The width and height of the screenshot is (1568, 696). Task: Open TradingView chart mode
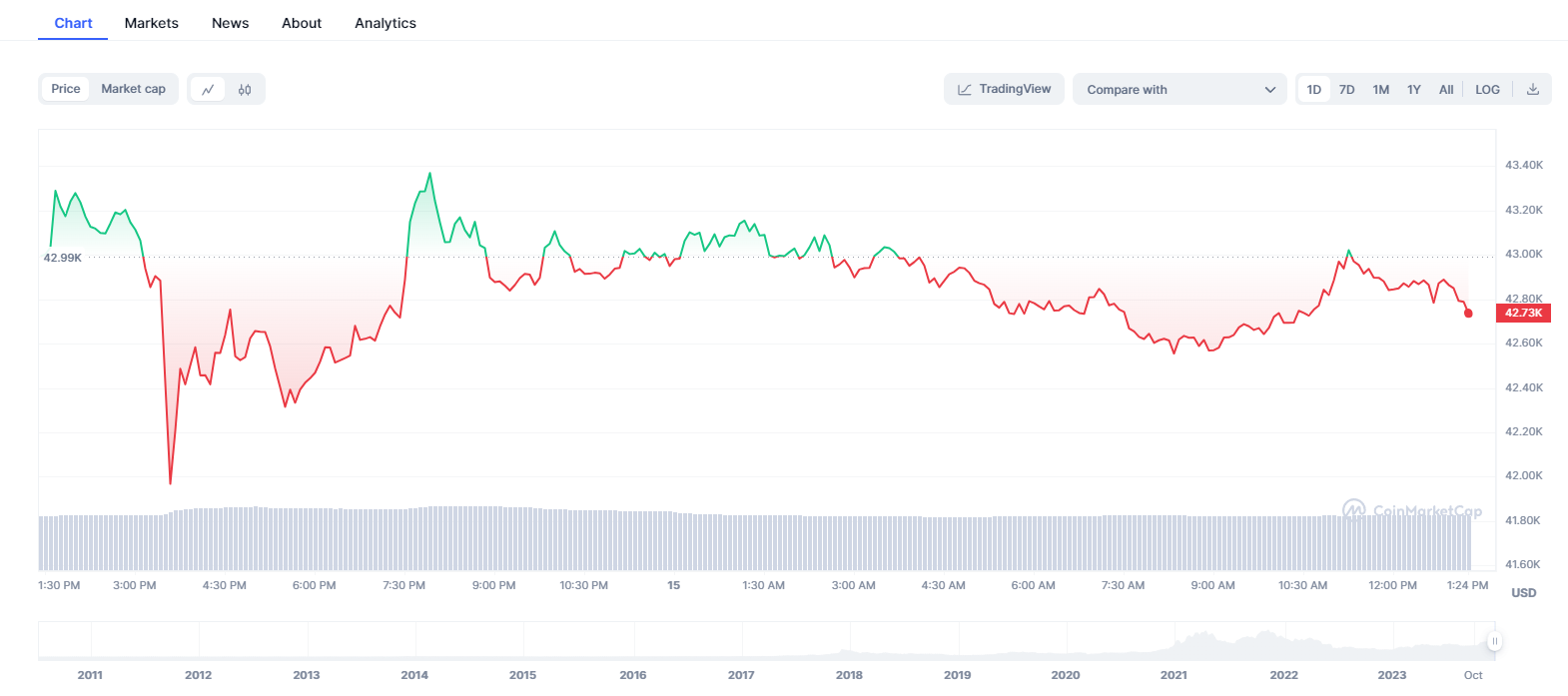point(1004,89)
